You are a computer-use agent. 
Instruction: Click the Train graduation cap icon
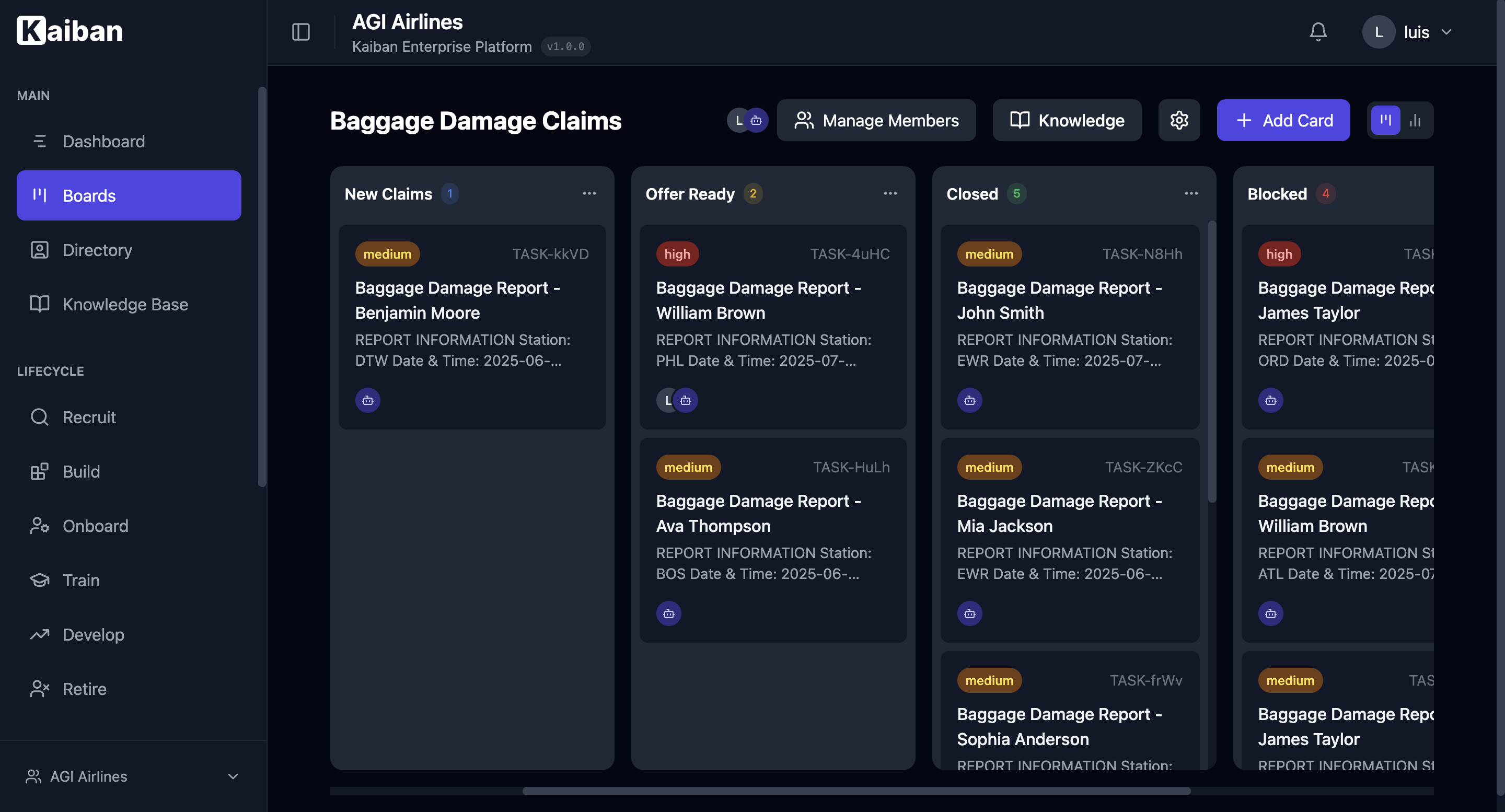pyautogui.click(x=39, y=580)
